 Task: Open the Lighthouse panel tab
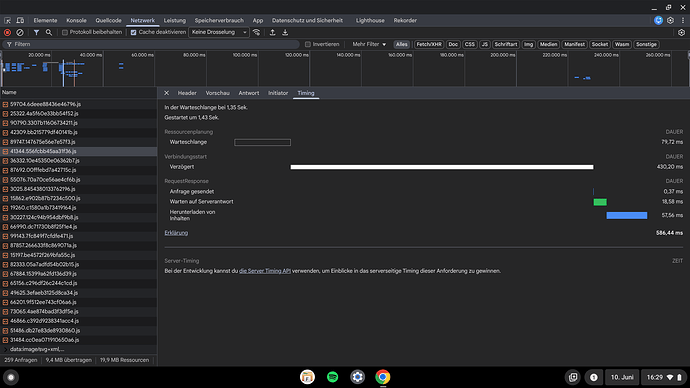pos(370,20)
